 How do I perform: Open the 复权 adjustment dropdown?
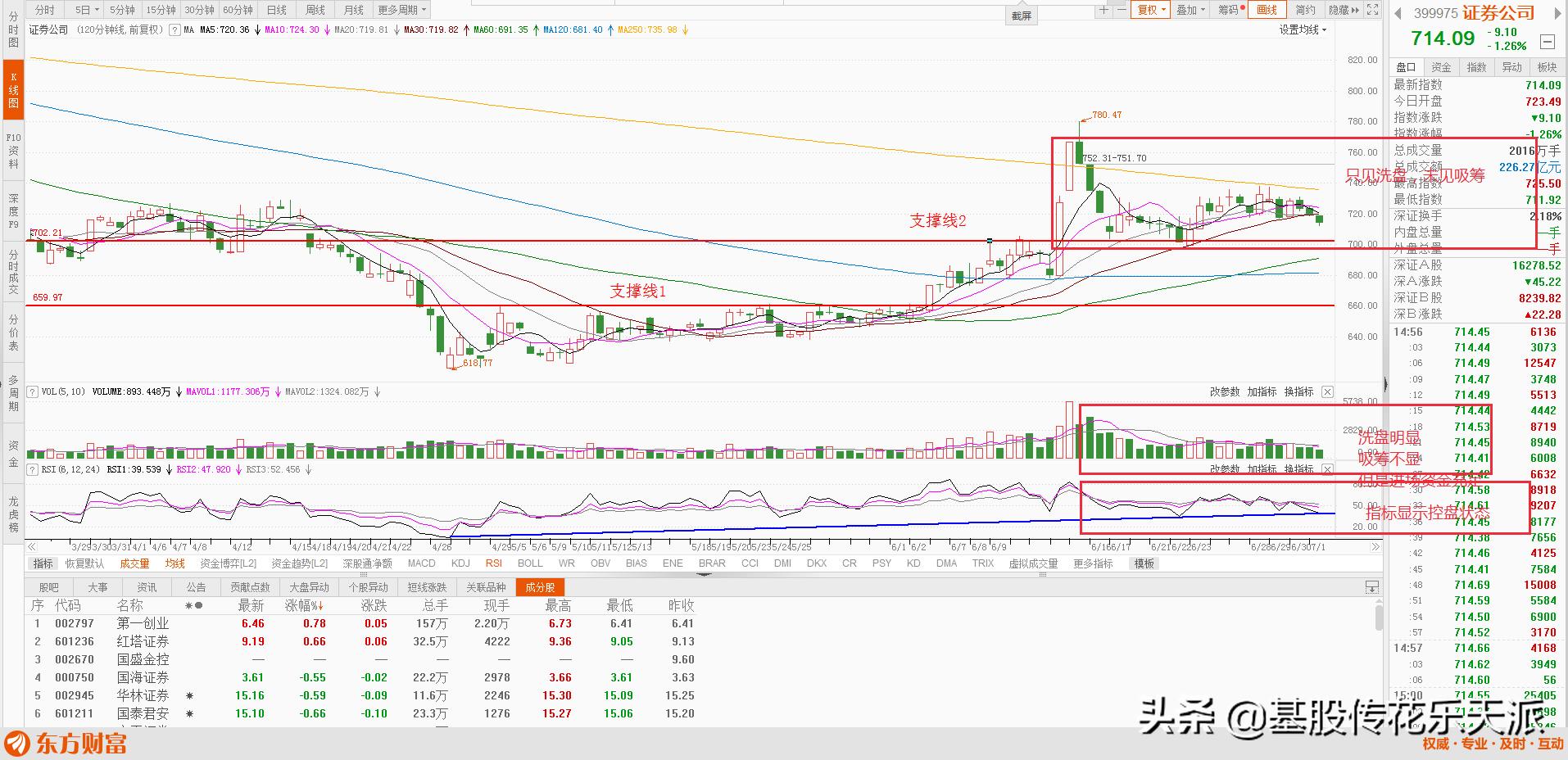(1151, 10)
